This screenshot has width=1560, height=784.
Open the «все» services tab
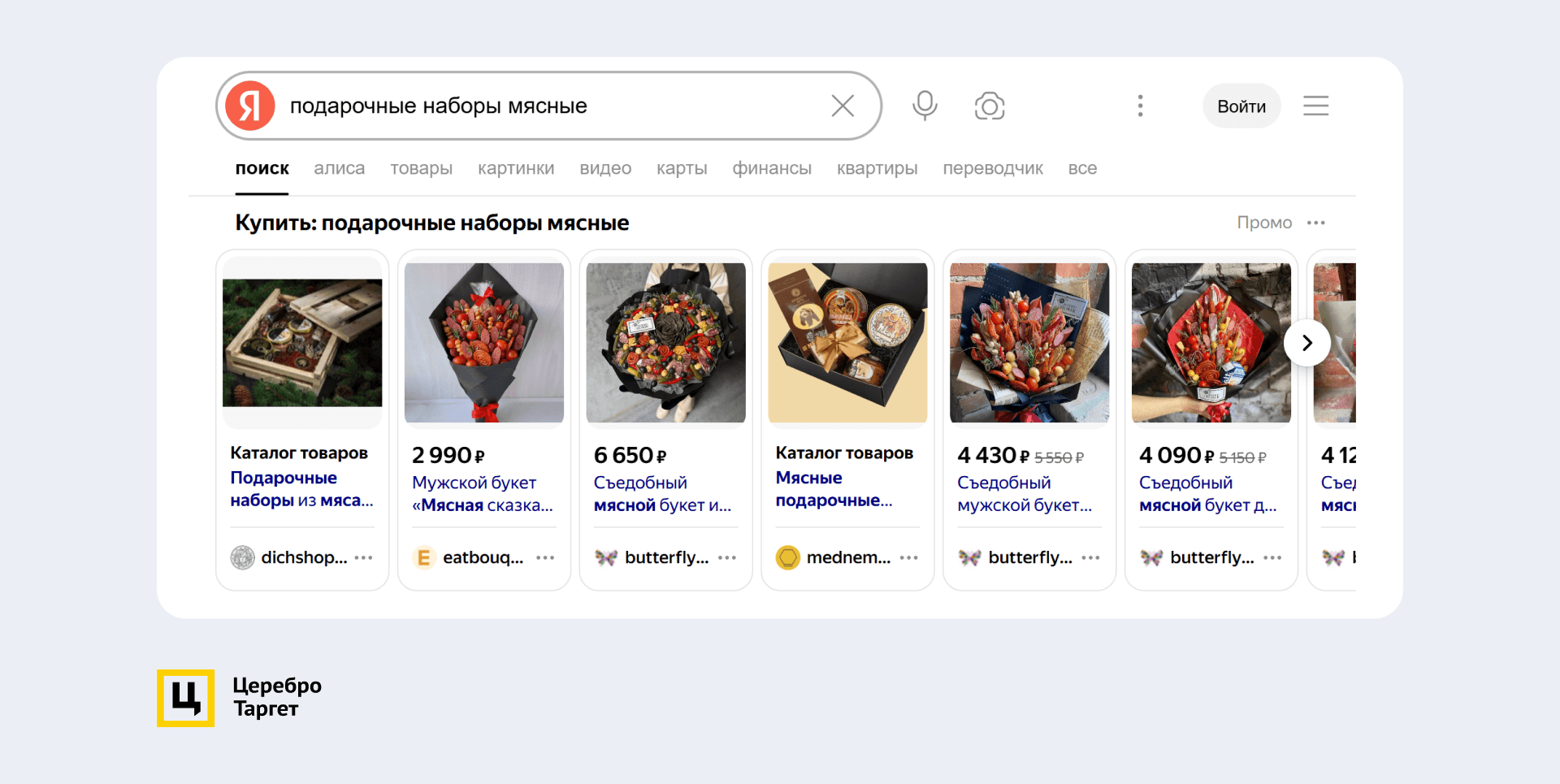click(1082, 168)
